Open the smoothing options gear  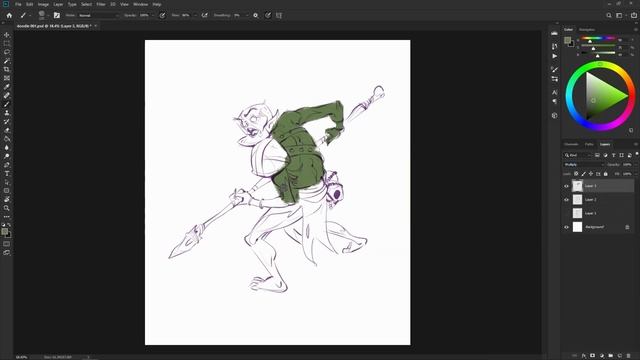pyautogui.click(x=256, y=16)
